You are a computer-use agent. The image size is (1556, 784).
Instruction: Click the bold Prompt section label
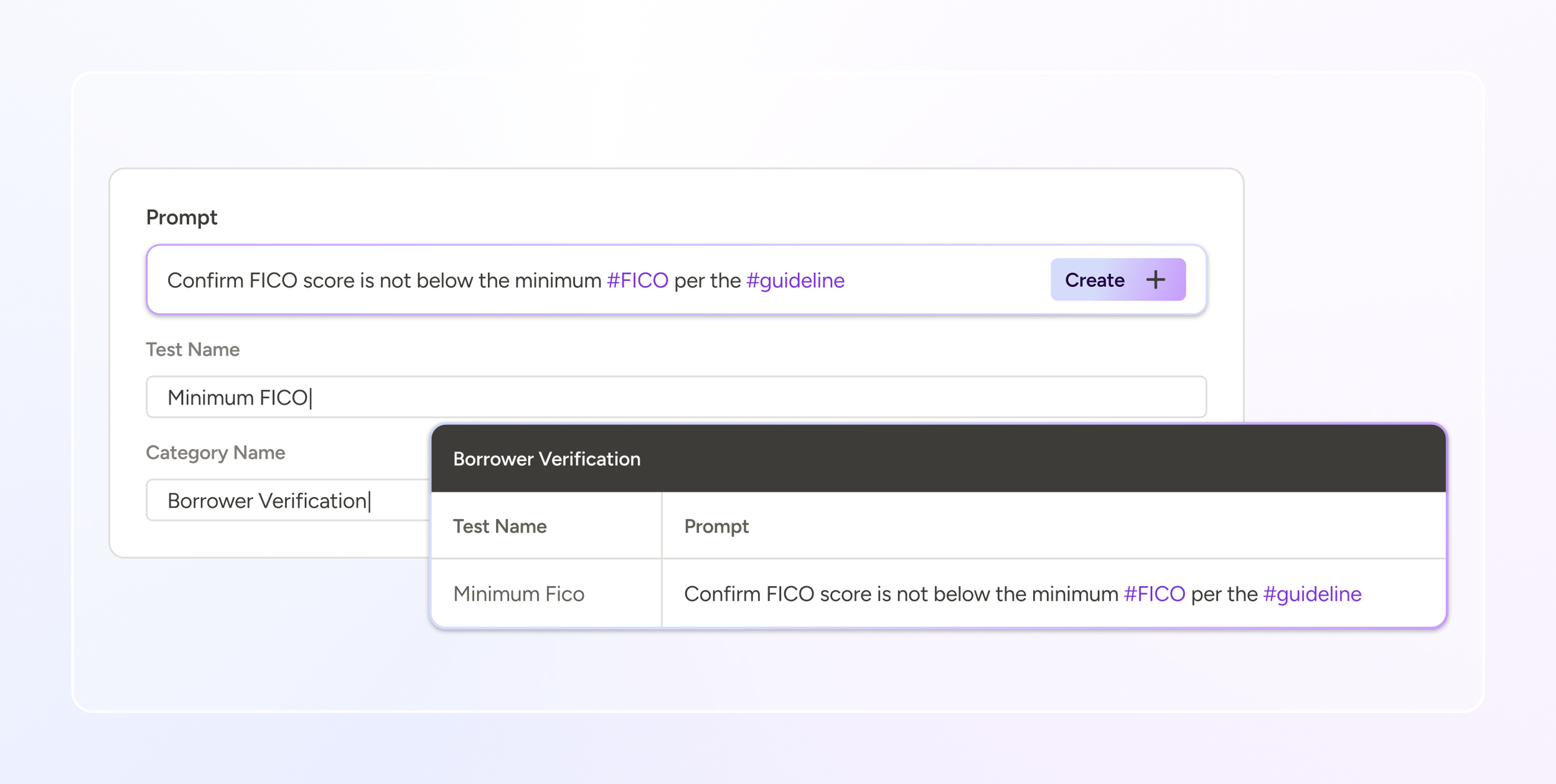pos(181,217)
